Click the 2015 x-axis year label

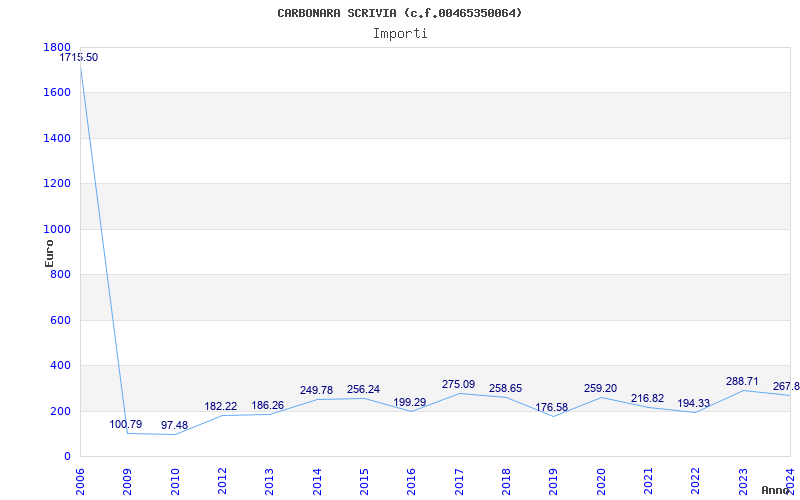[x=364, y=481]
